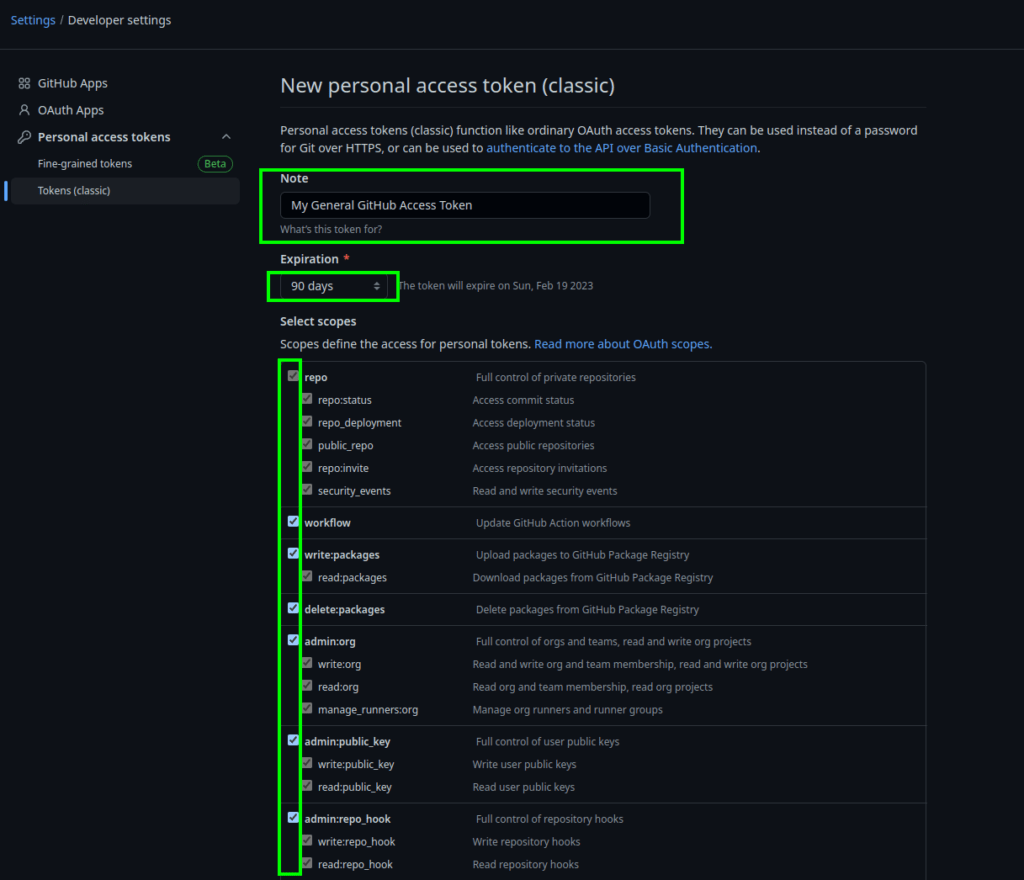Toggle the security_events checkbox
1024x880 pixels.
307,490
